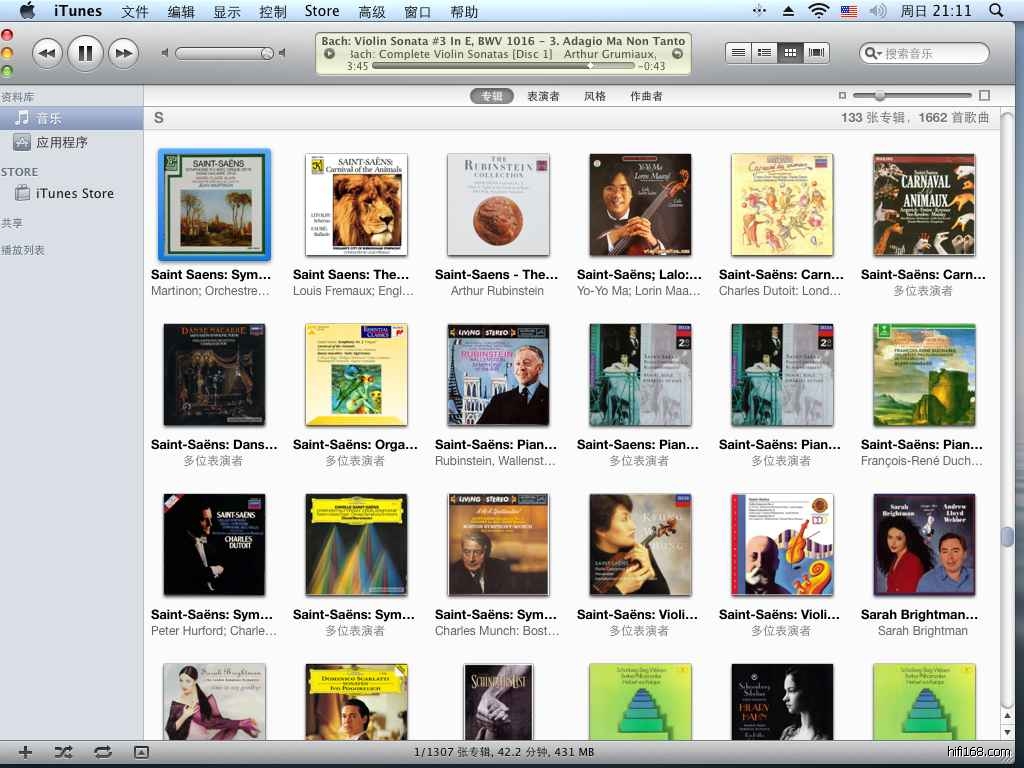Toggle shuffle playback

pos(63,752)
